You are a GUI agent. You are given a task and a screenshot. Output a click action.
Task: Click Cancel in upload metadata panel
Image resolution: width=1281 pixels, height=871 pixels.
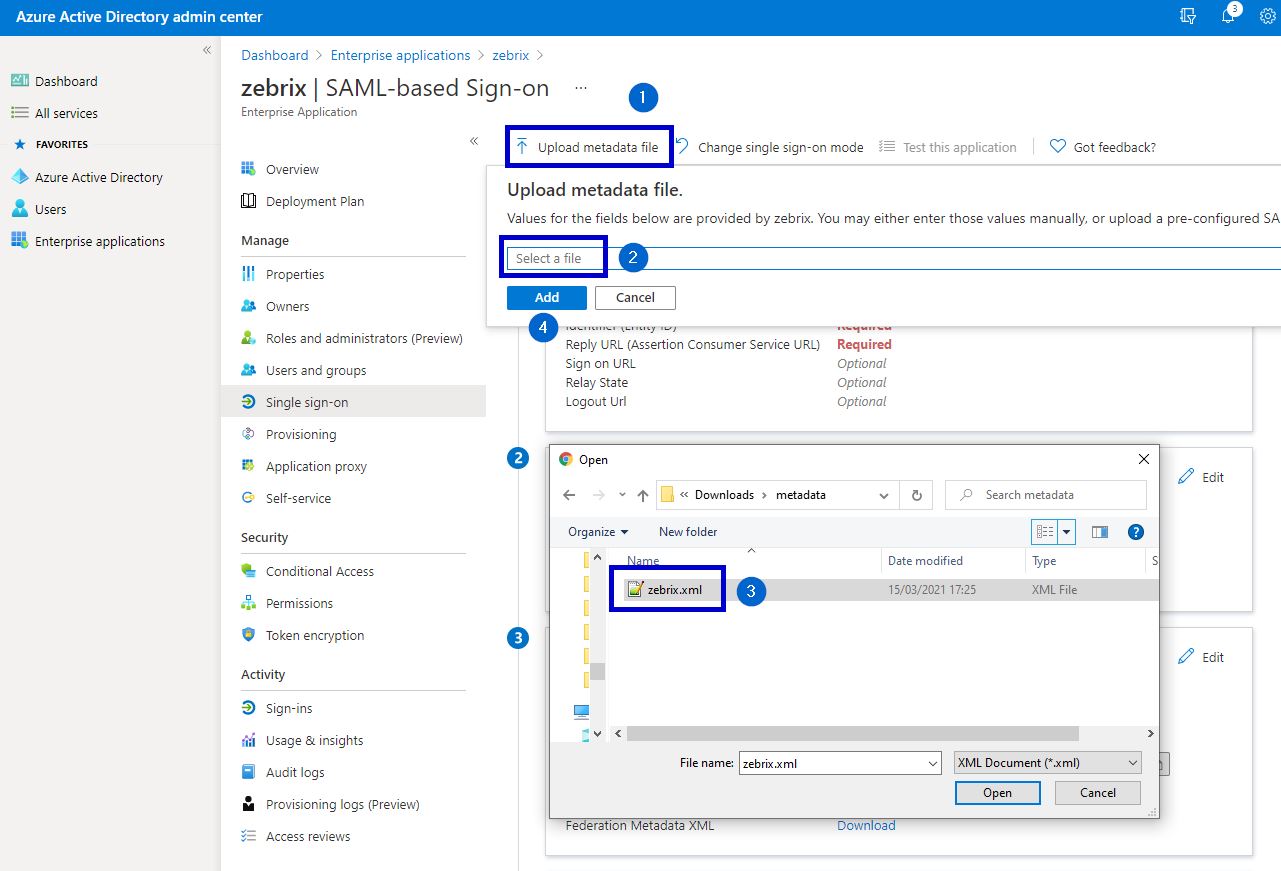click(x=635, y=297)
